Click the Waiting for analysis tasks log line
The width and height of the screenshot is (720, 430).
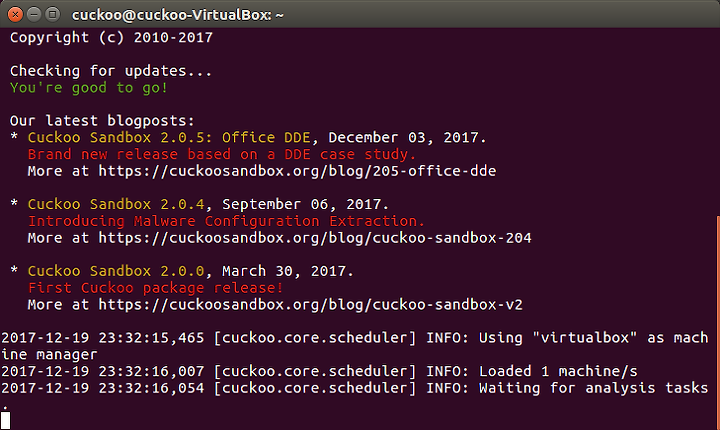[x=354, y=388]
